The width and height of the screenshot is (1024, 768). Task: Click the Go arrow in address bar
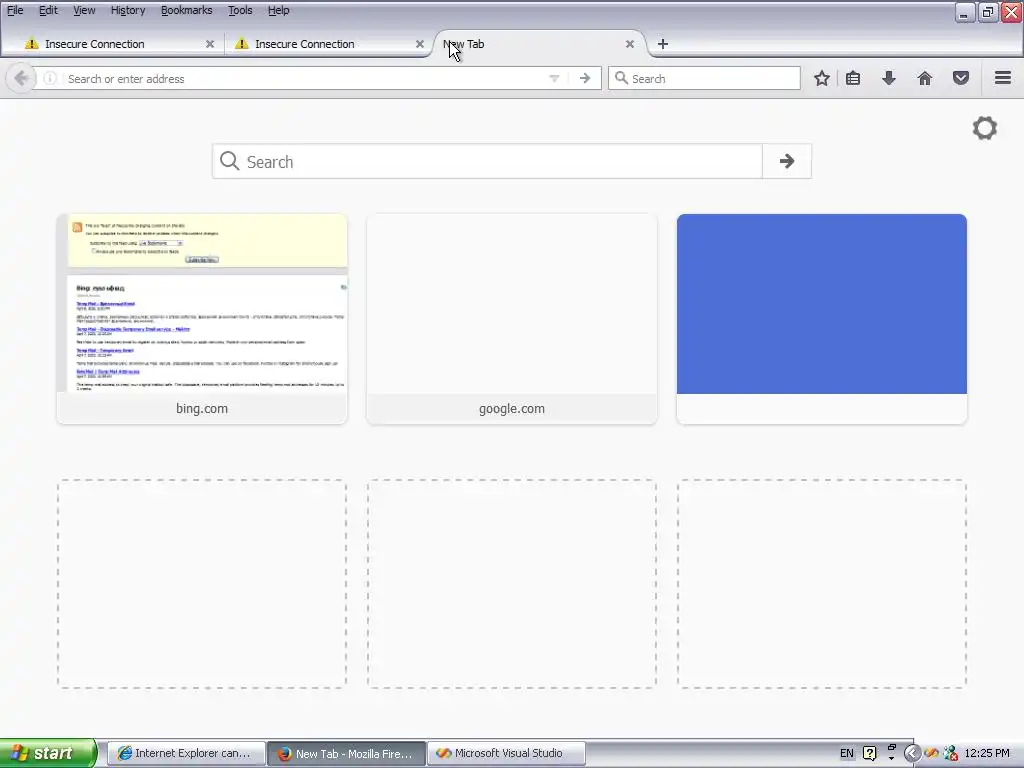(584, 78)
